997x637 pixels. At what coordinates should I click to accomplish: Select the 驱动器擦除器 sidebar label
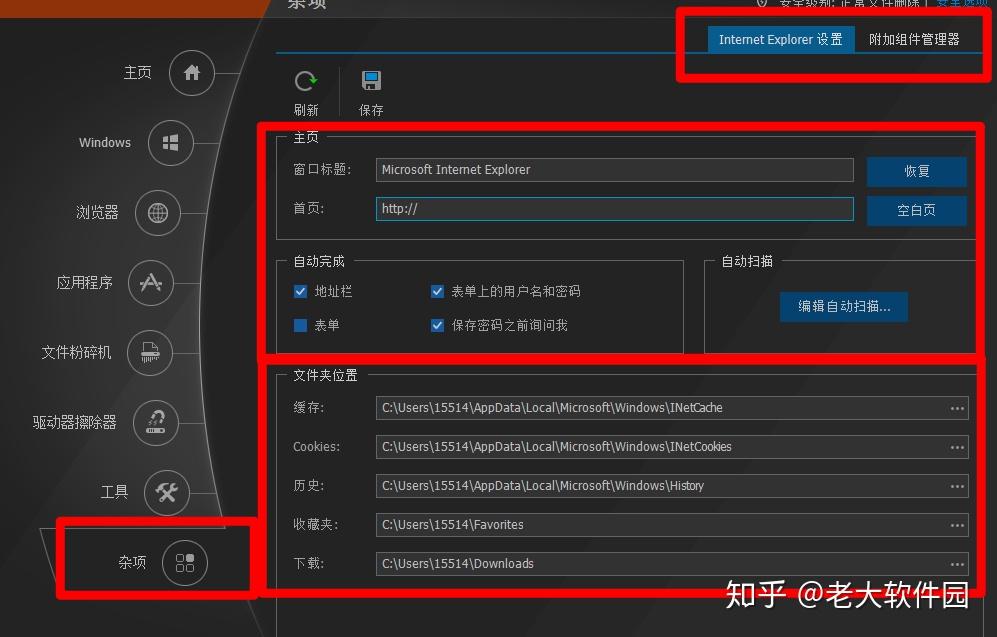tap(75, 423)
